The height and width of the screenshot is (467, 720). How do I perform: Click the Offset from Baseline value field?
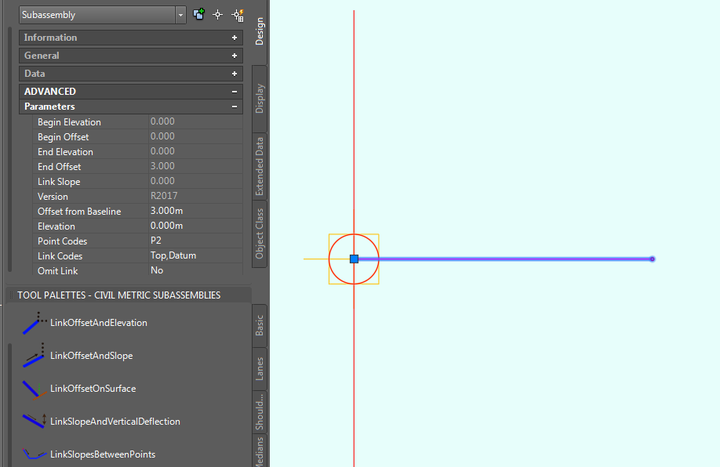tap(193, 212)
